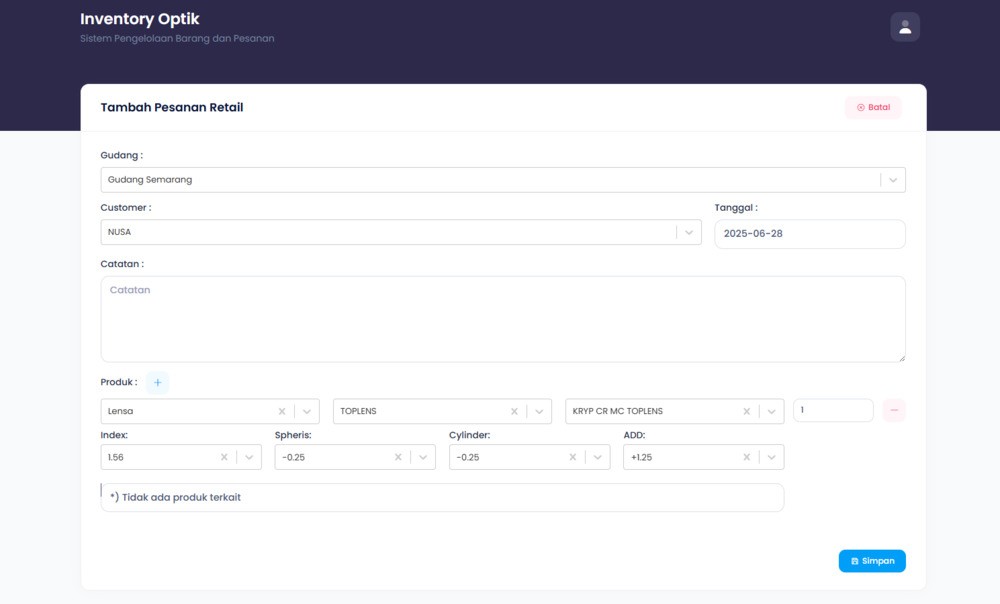
Task: Open the KRYP CR MC TOPLENS dropdown chevron
Action: click(x=771, y=411)
